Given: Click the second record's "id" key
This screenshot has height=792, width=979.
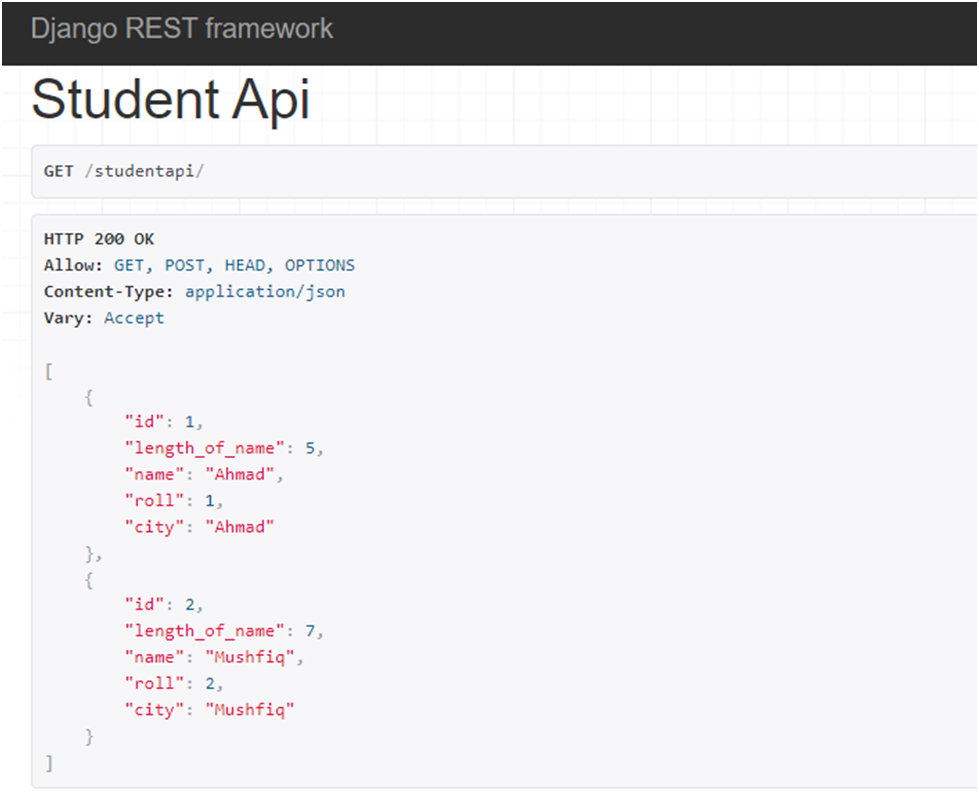Looking at the screenshot, I should pyautogui.click(x=144, y=605).
